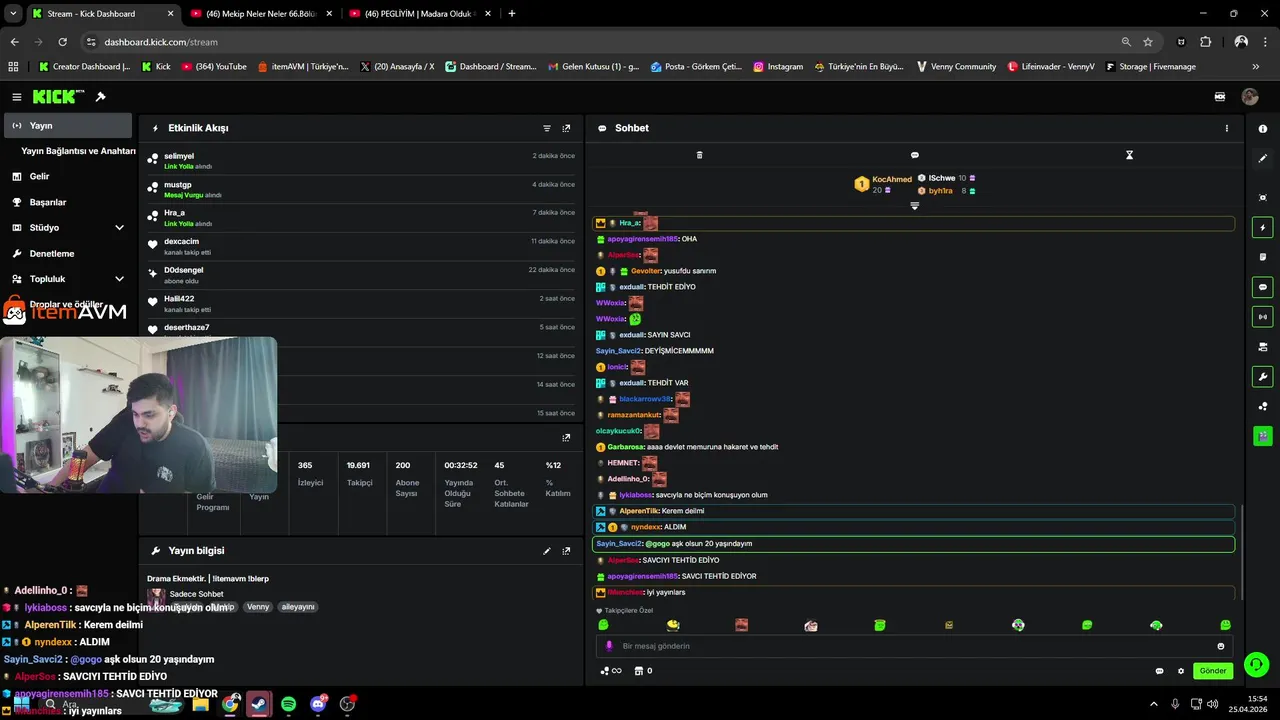Click the shop icon with 0 count

point(644,671)
